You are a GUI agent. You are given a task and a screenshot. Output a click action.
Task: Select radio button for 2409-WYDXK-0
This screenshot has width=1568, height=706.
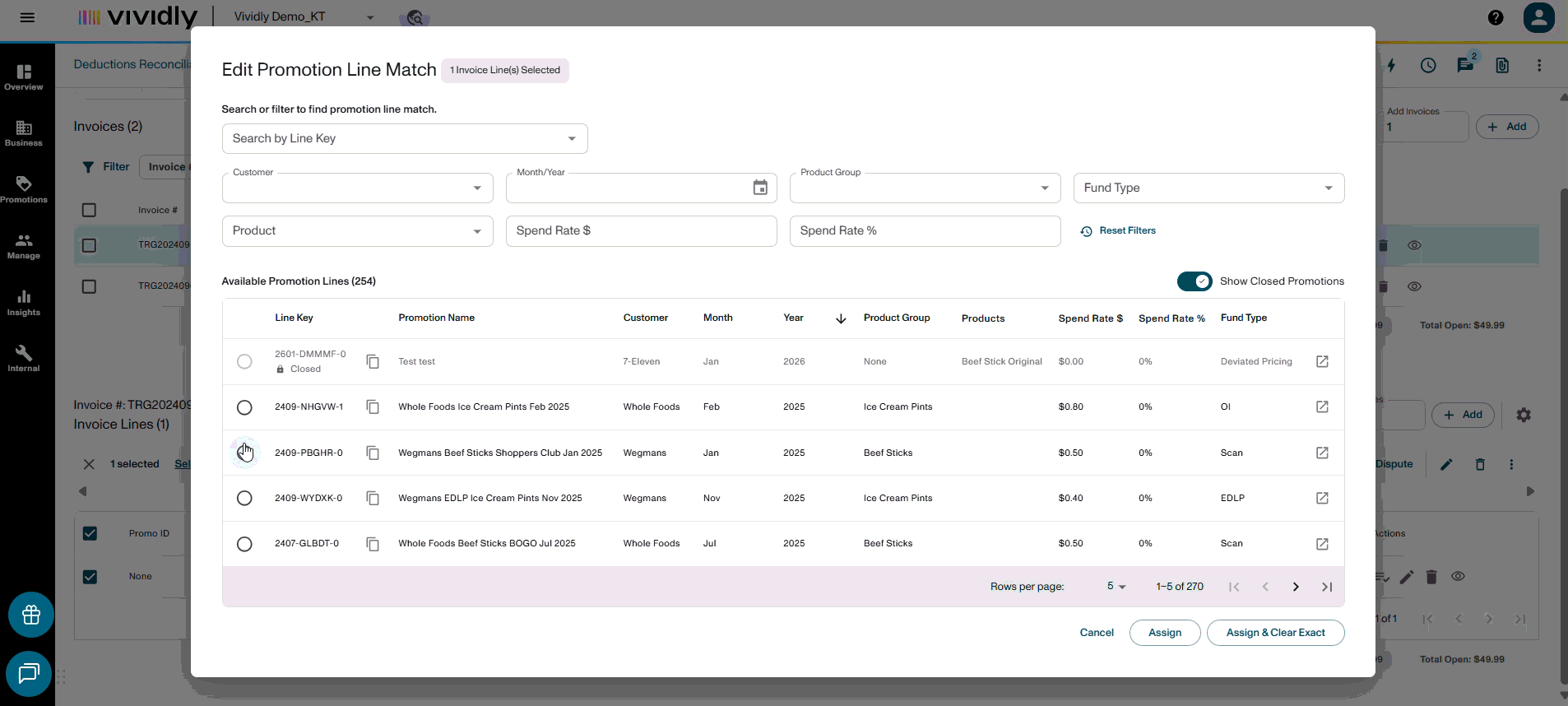click(x=244, y=498)
